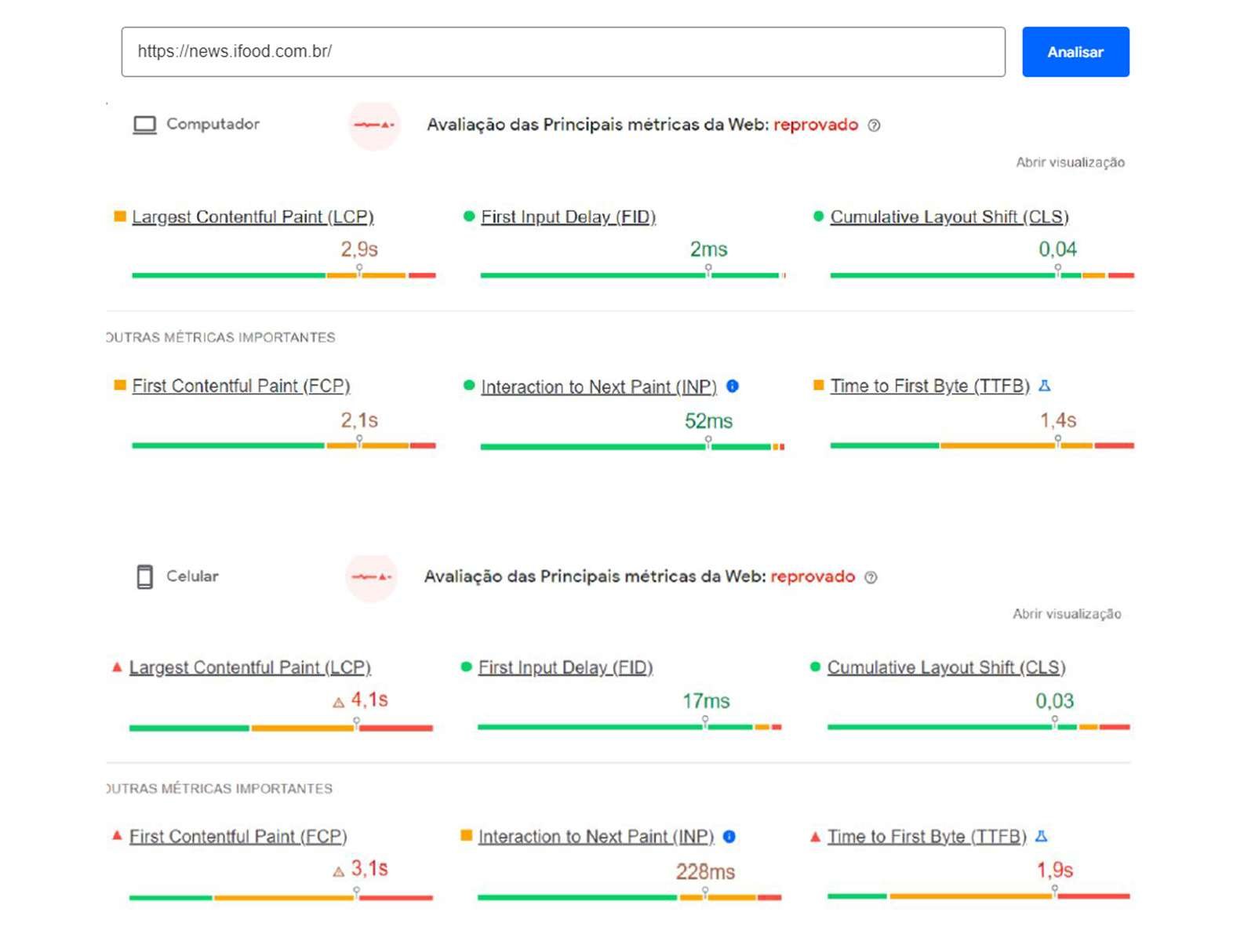Click the help icon beside mobile reprovado
The height and width of the screenshot is (952, 1255).
pyautogui.click(x=871, y=577)
